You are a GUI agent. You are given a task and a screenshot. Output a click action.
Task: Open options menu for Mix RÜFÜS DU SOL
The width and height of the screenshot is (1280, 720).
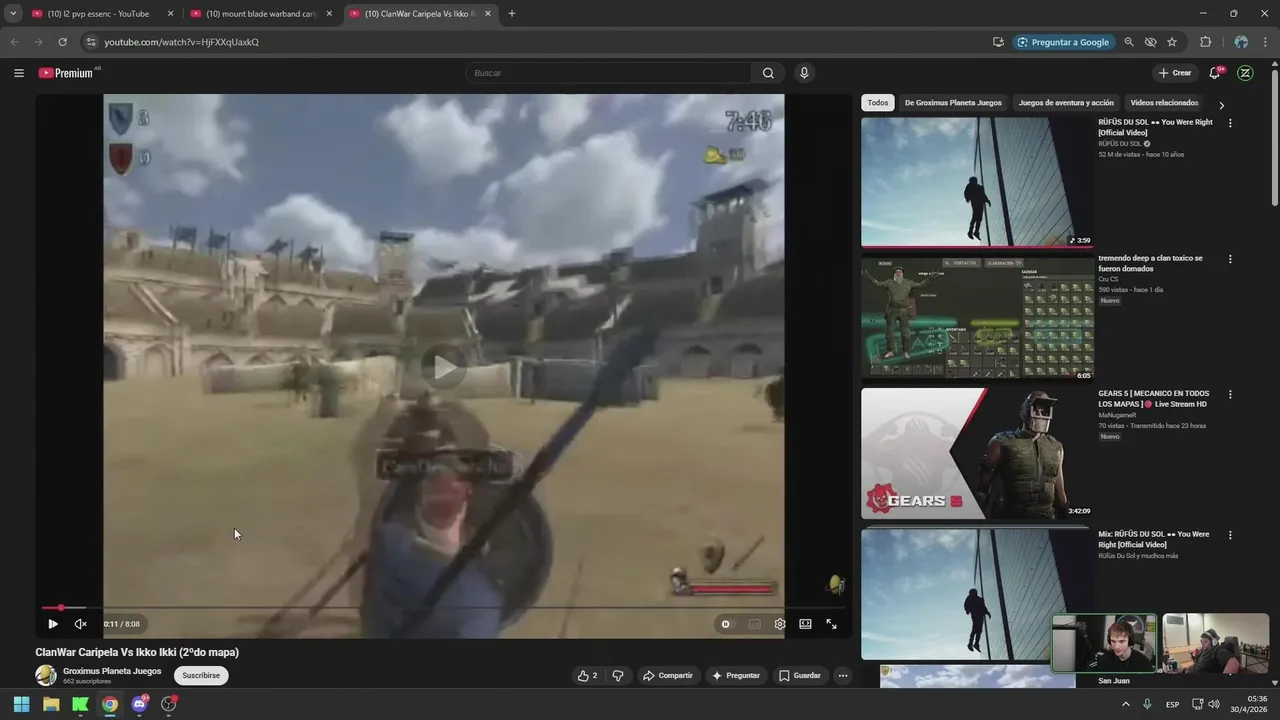pyautogui.click(x=1230, y=535)
